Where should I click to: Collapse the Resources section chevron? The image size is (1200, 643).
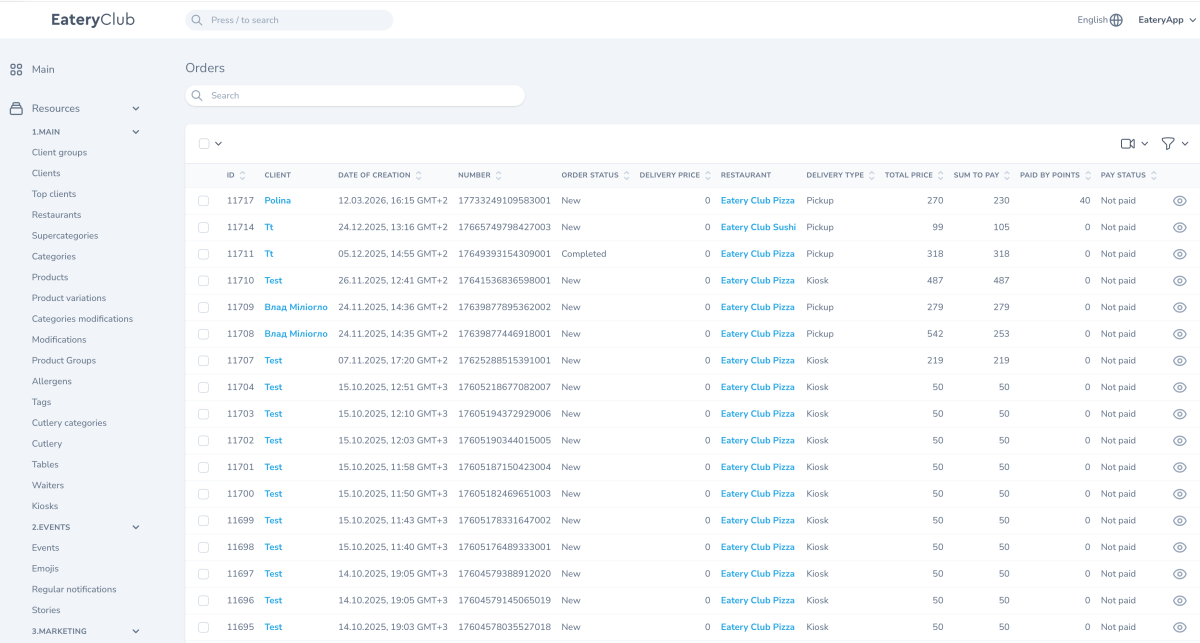tap(136, 109)
